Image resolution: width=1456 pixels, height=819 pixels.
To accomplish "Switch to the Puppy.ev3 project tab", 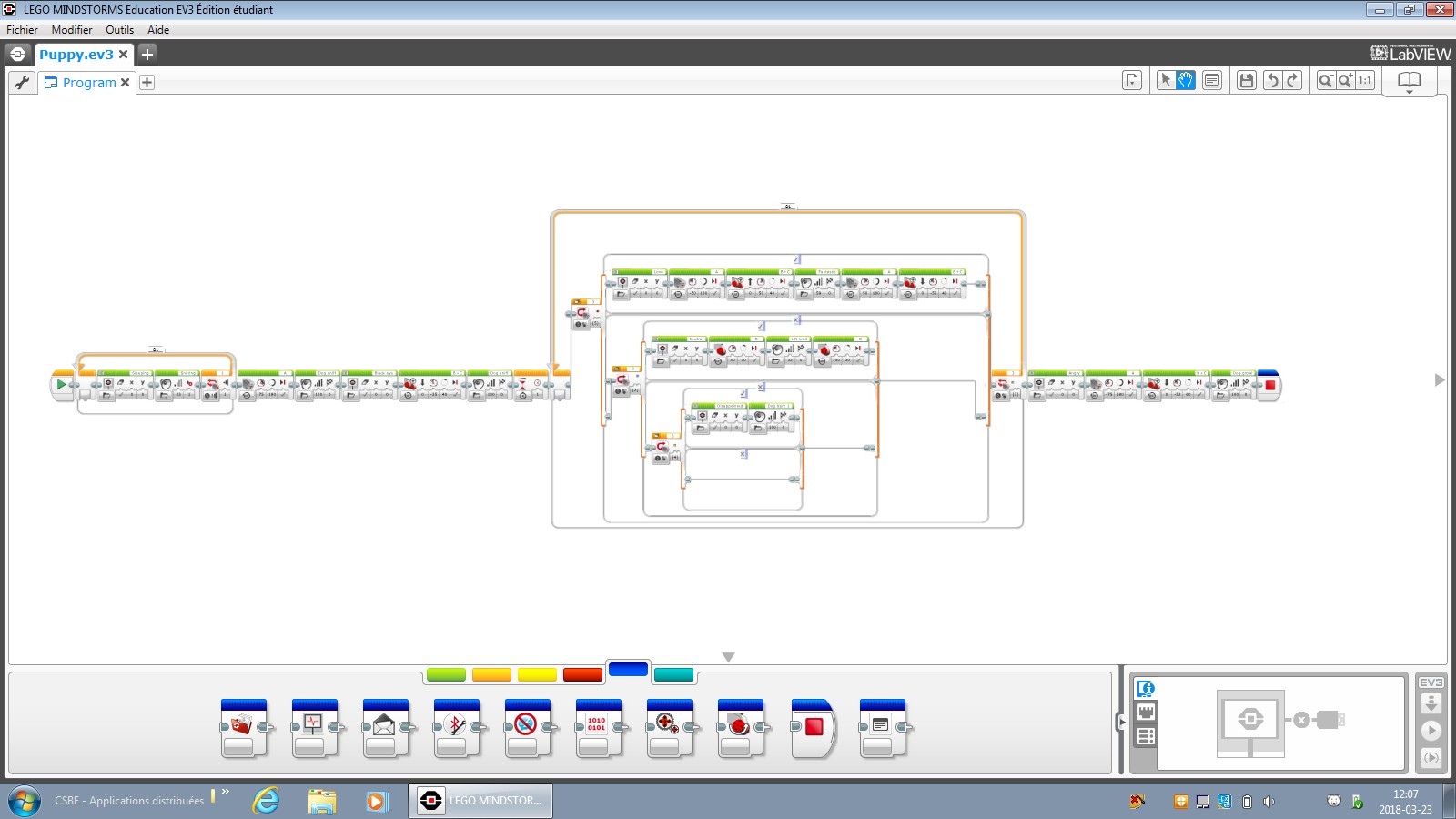I will pyautogui.click(x=76, y=54).
